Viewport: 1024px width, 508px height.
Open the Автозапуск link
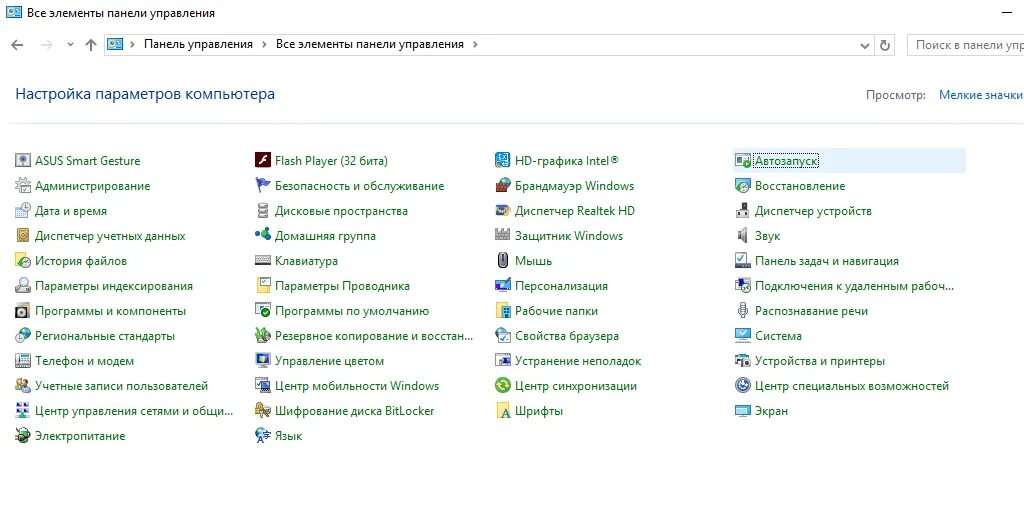[786, 161]
